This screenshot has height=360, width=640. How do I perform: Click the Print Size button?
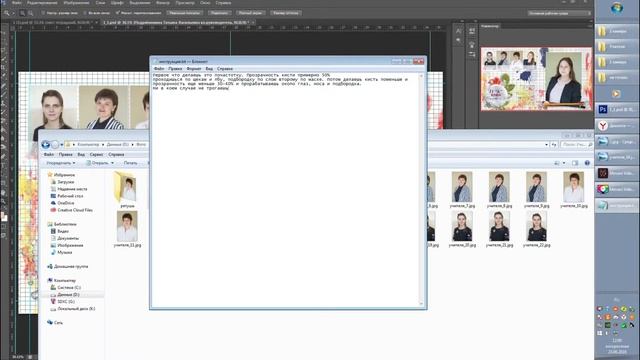pyautogui.click(x=286, y=13)
